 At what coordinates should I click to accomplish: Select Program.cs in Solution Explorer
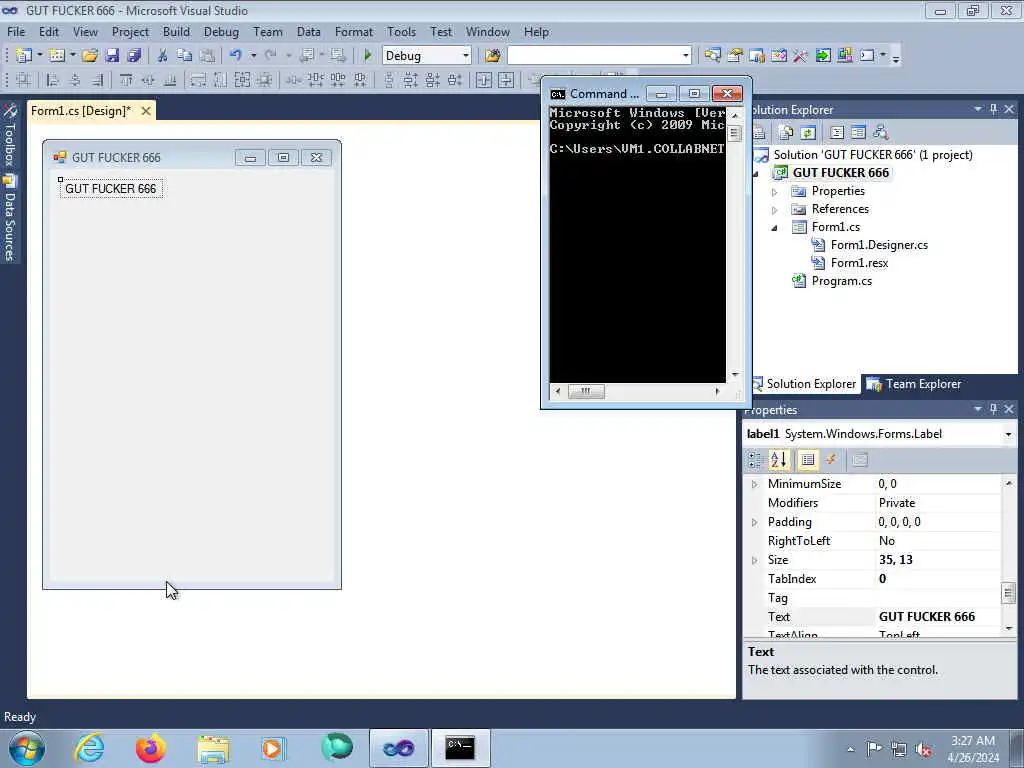click(x=841, y=281)
